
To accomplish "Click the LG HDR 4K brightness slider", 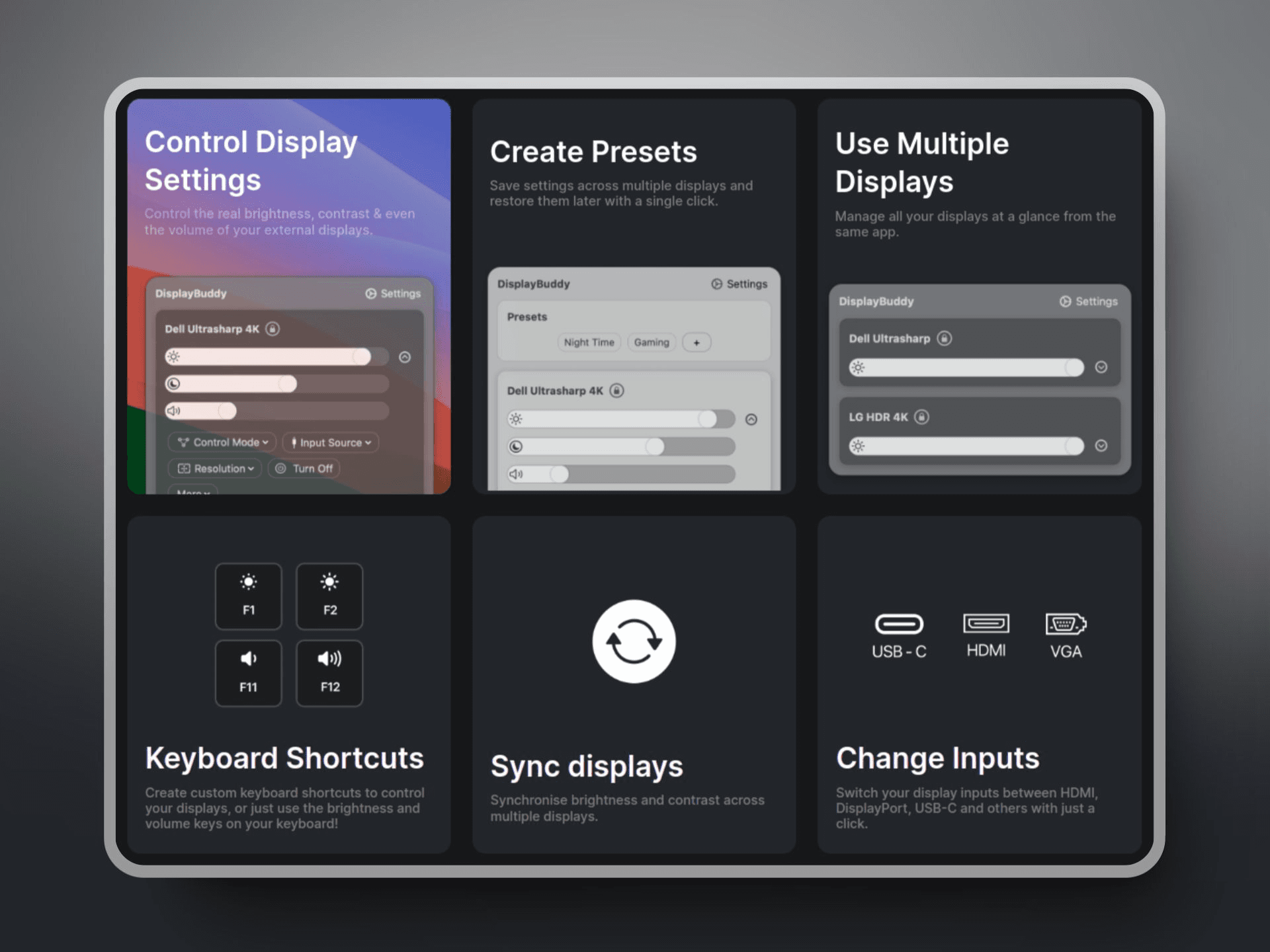I will click(966, 446).
